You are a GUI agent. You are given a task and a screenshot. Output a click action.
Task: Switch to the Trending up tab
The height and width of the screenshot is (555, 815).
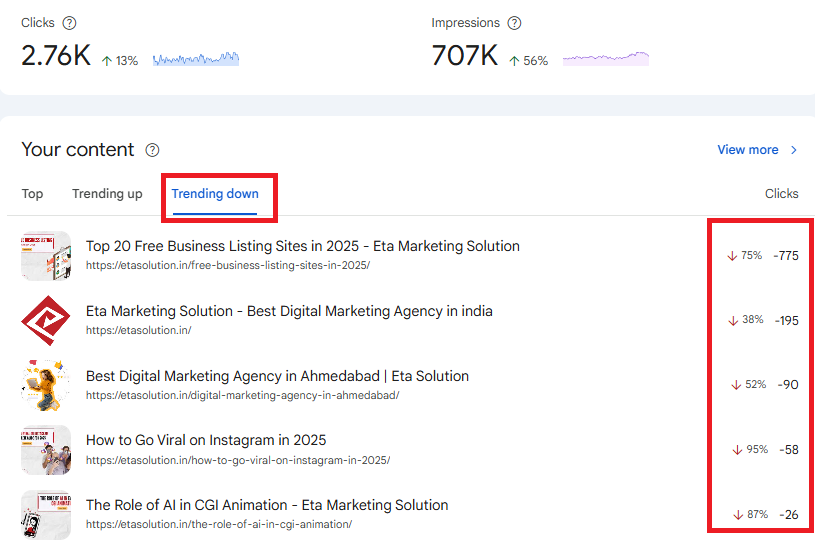tap(107, 194)
